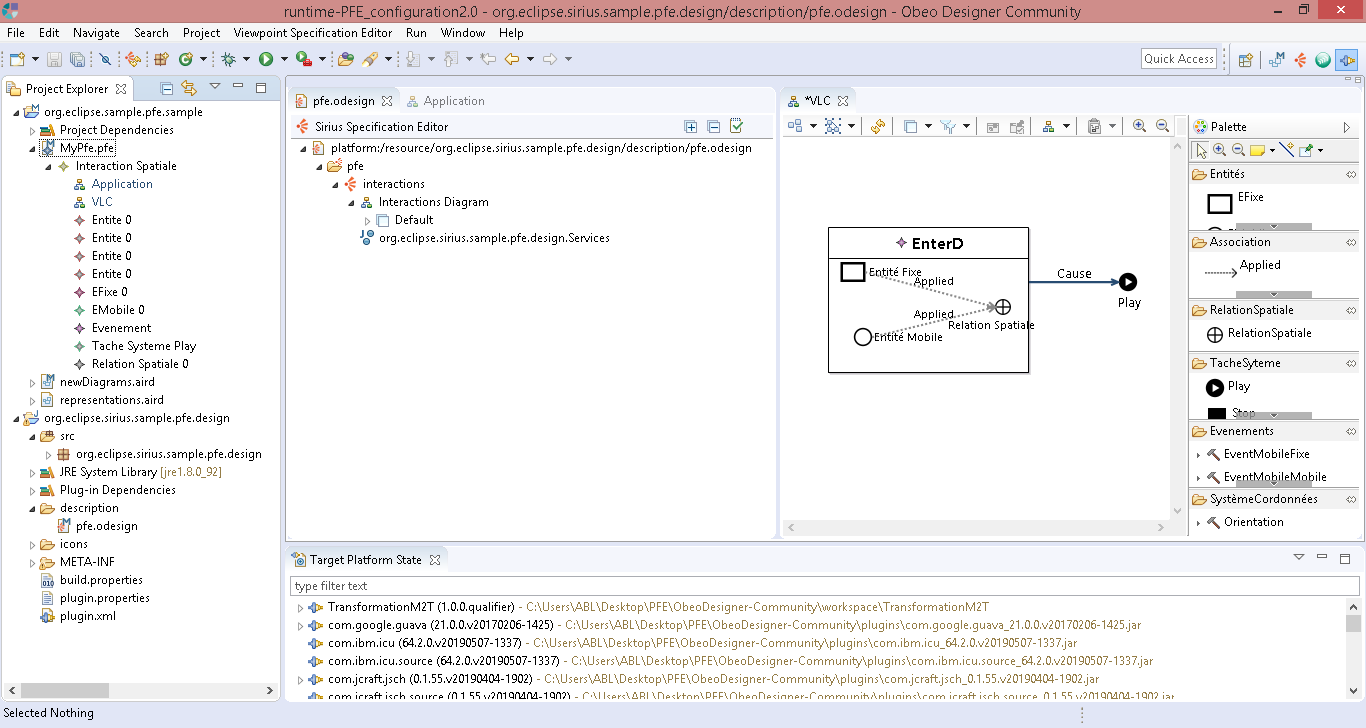Expand the newDiagrams.aird node
1366x728 pixels.
32,382
